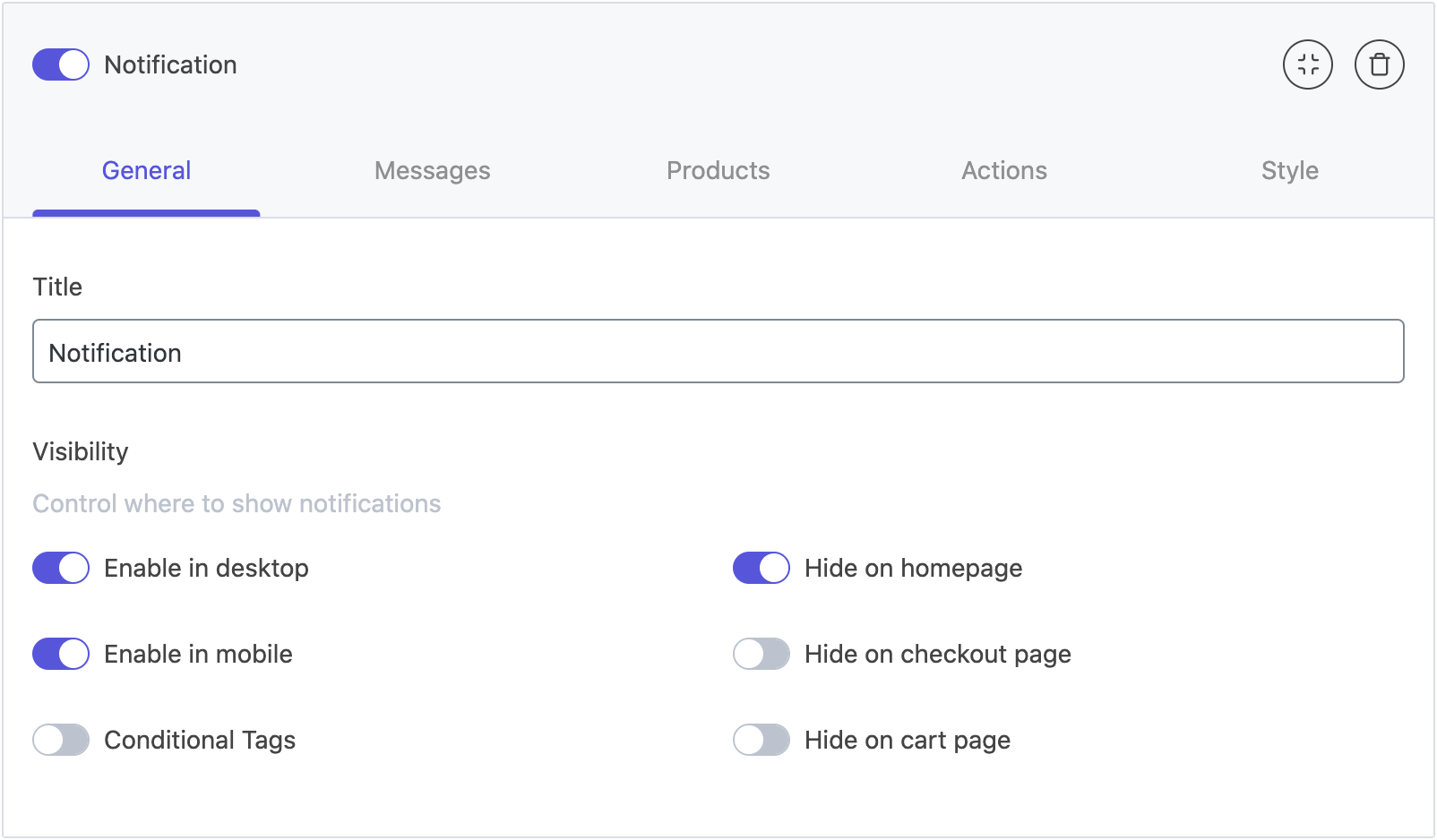Collapse the notification panel using the minimize icon

[x=1308, y=64]
